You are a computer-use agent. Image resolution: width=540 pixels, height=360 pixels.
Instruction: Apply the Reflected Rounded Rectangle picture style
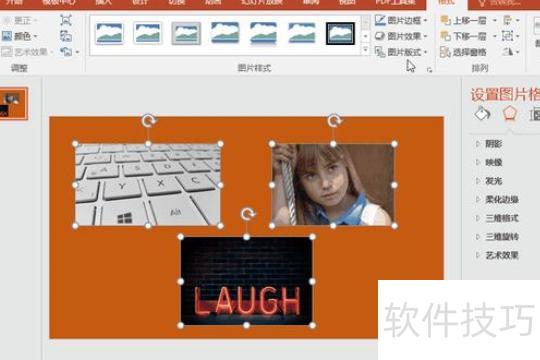(263, 33)
